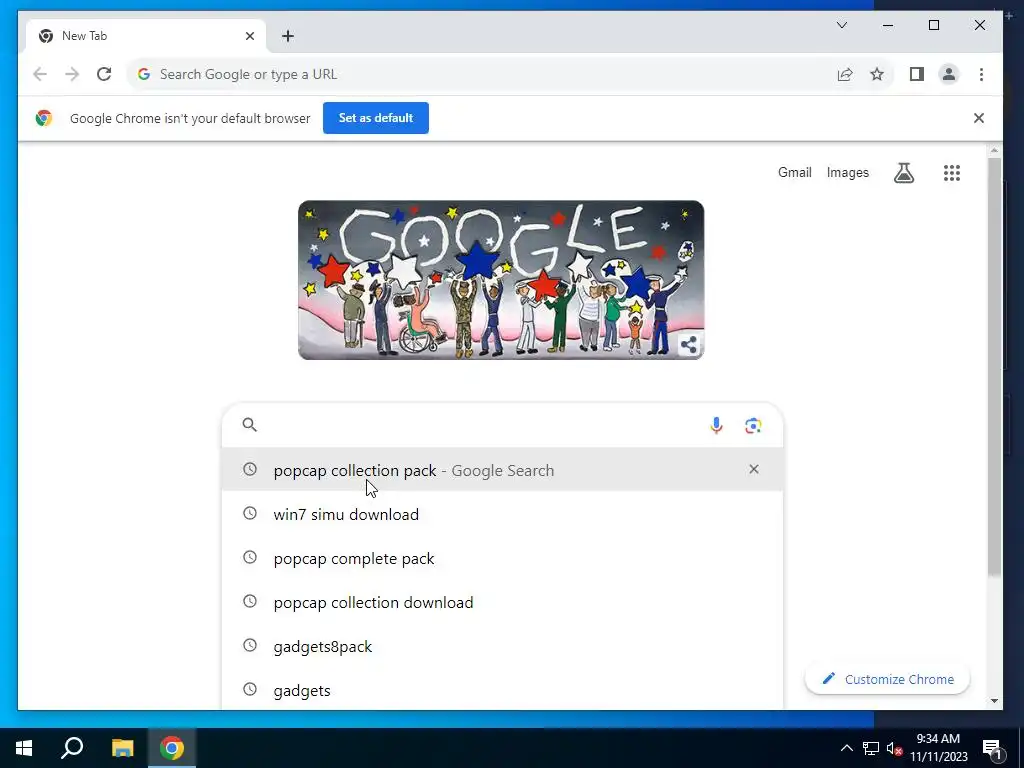Click the page vertical scrollbar
This screenshot has height=768, width=1024.
pyautogui.click(x=994, y=367)
